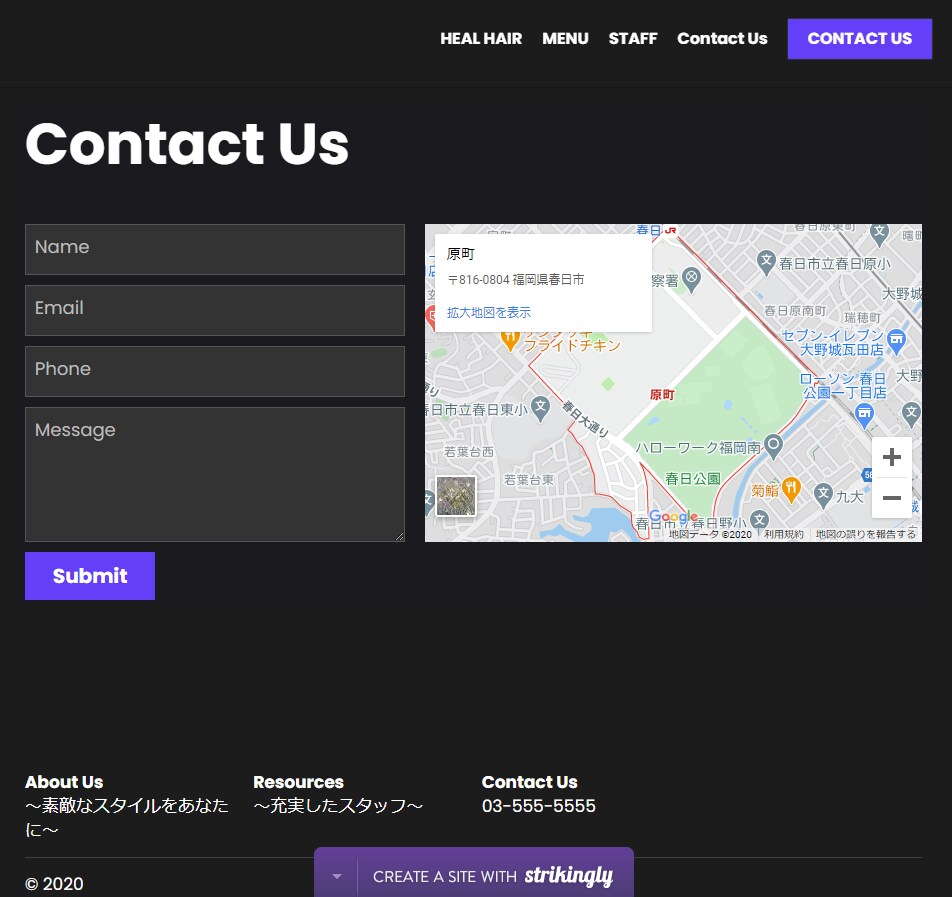Zoom in on the map
The image size is (952, 897).
point(891,457)
